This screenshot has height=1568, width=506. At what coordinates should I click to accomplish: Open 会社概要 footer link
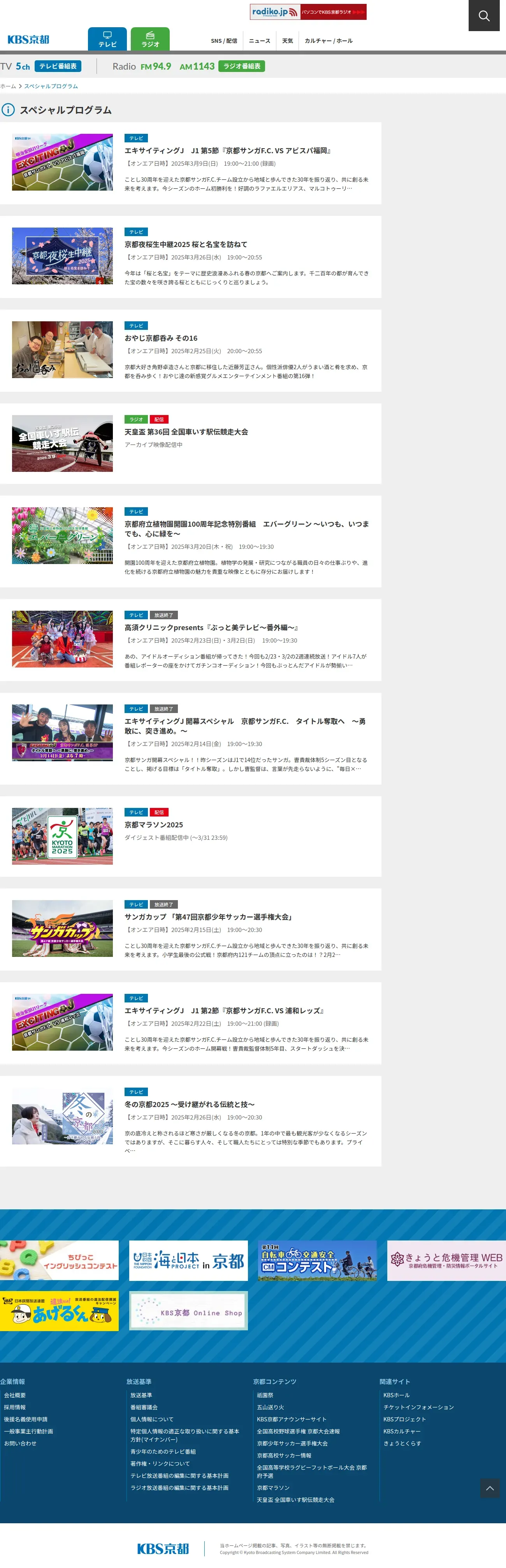15,1395
